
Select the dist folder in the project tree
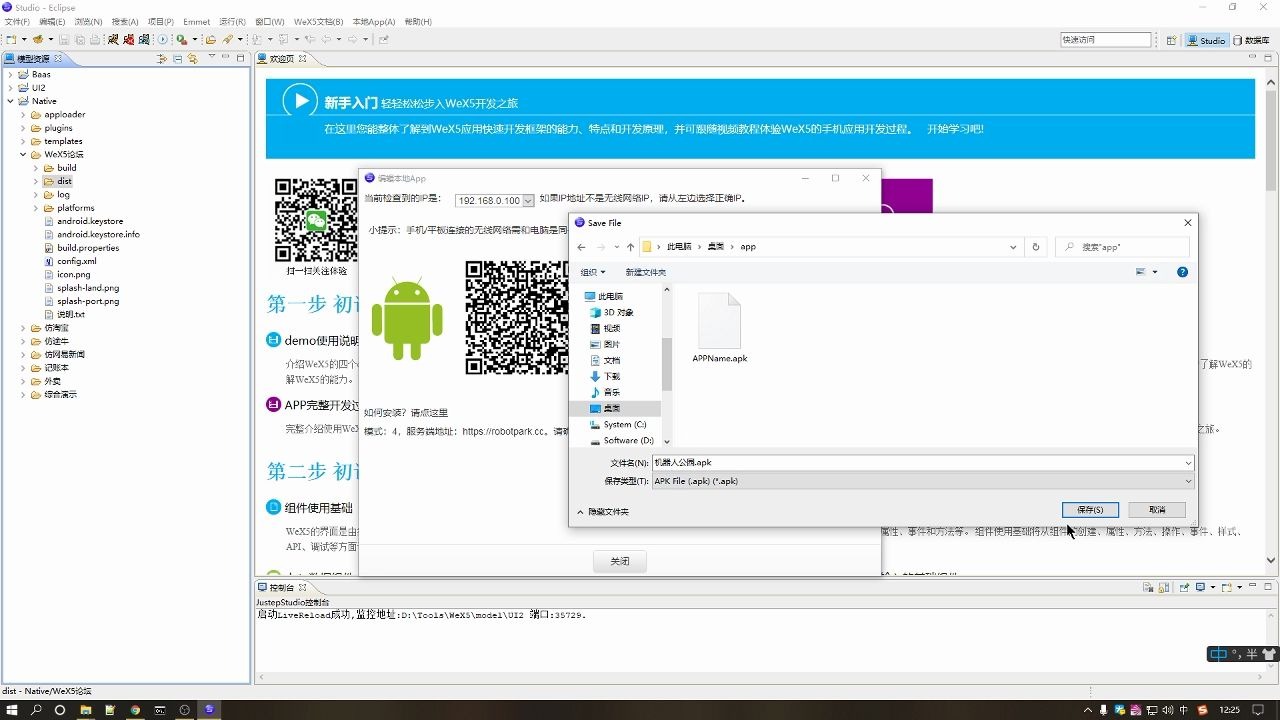pyautogui.click(x=58, y=181)
